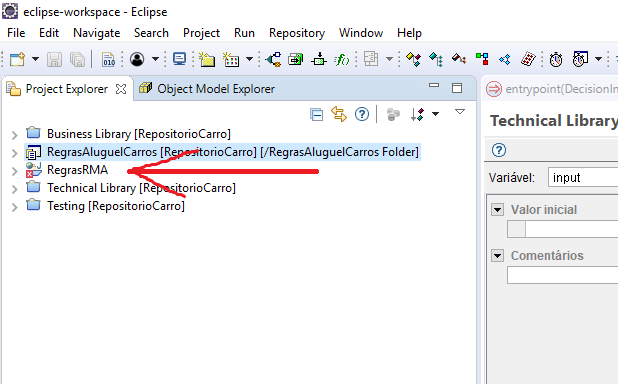Click the window with green arrow icon
Screen dimensions: 618x384
296,60
